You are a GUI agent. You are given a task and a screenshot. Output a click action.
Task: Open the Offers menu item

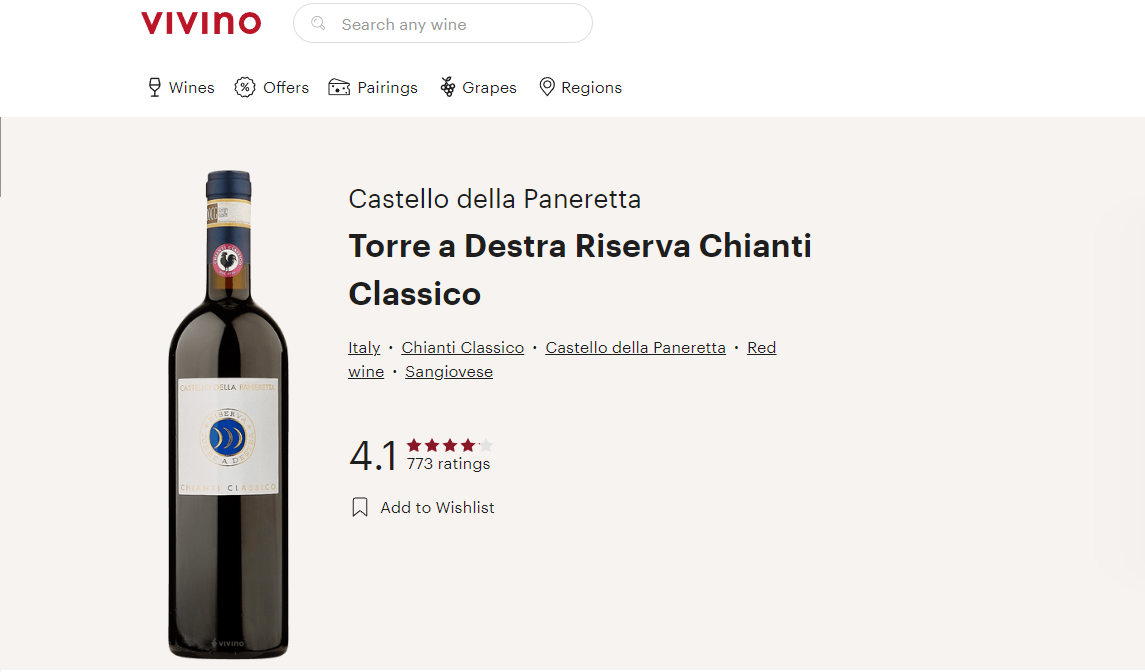272,87
